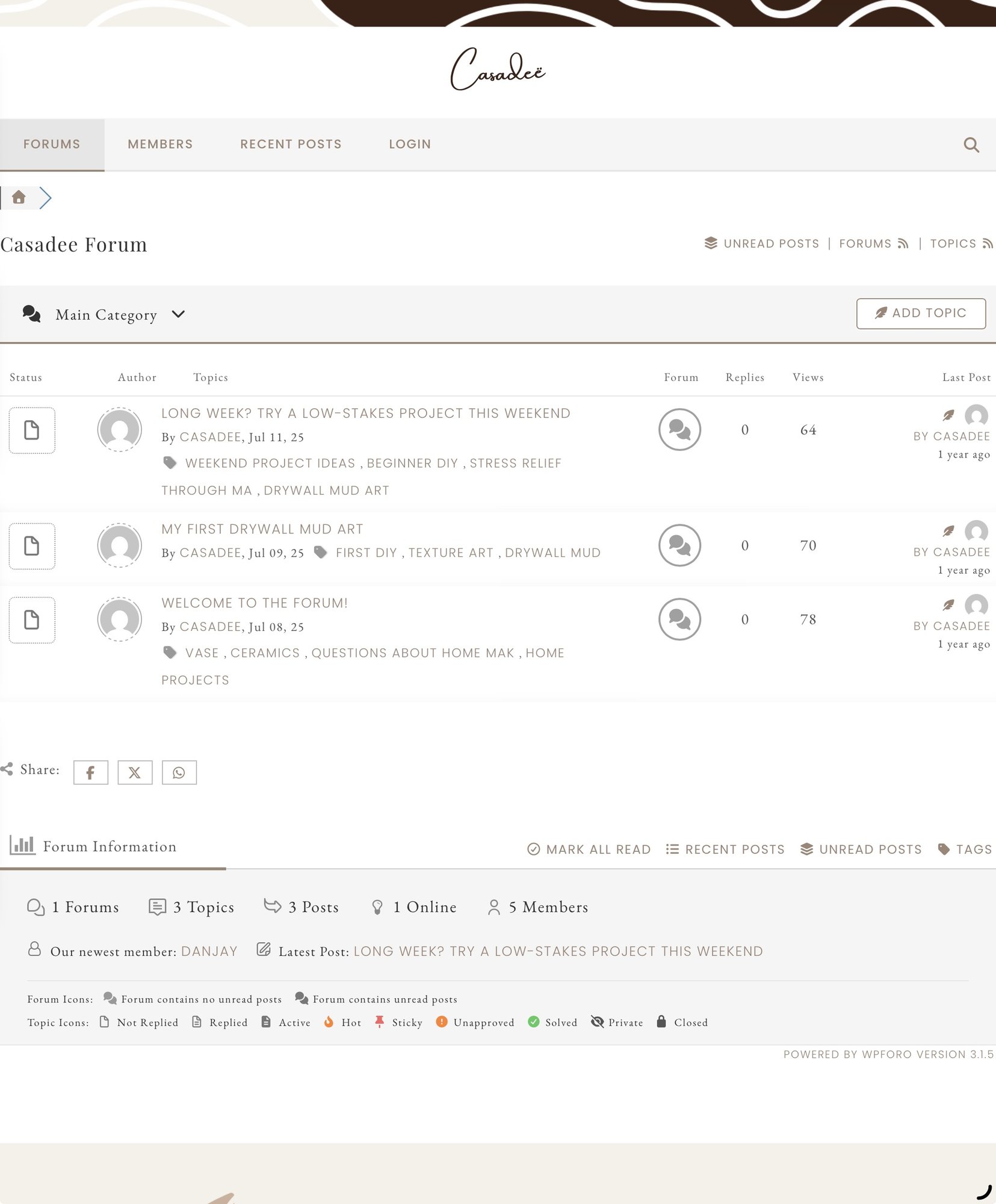Share forum on X
Image resolution: width=996 pixels, height=1204 pixels.
[135, 772]
